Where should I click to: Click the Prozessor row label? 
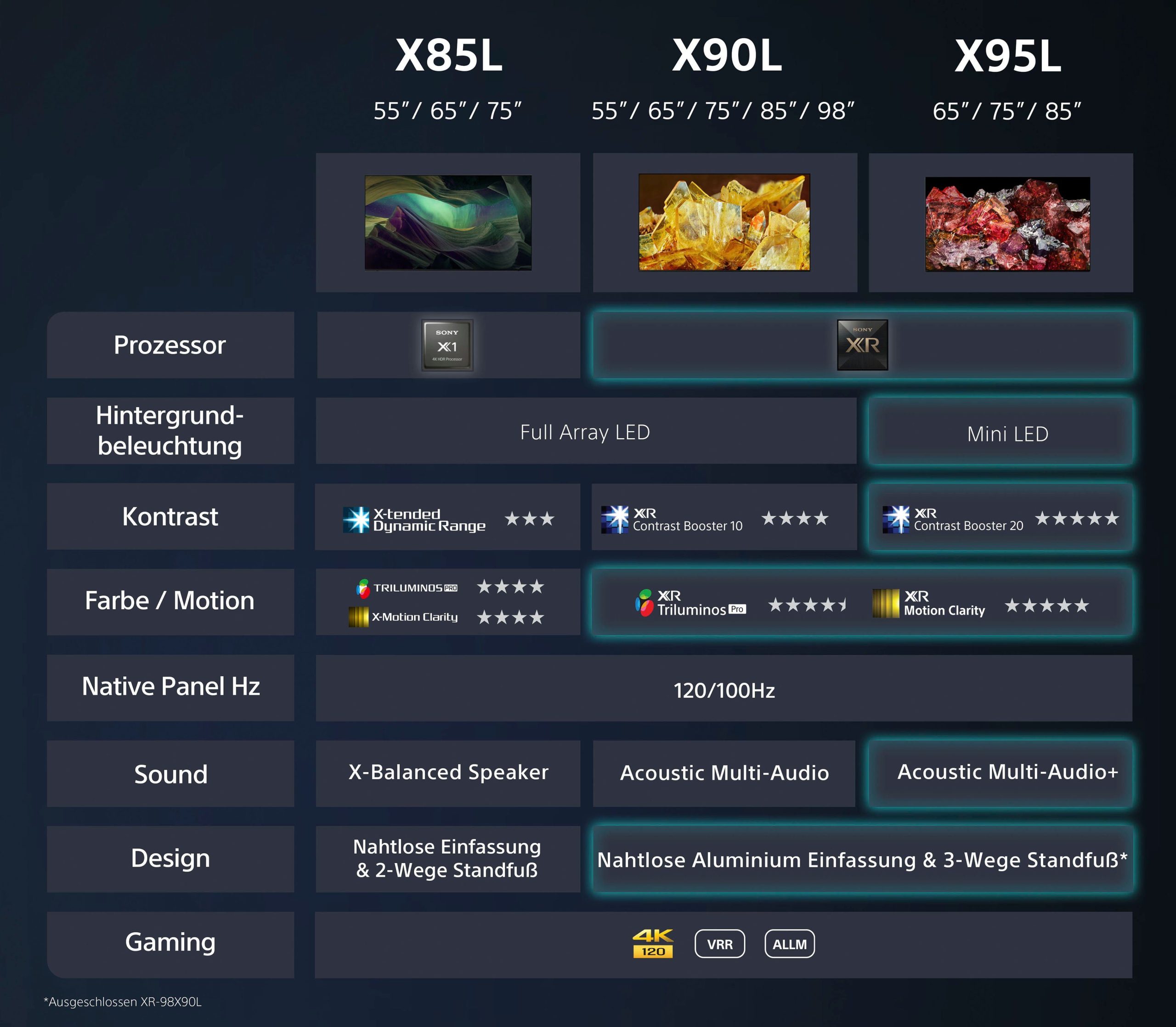click(x=171, y=345)
